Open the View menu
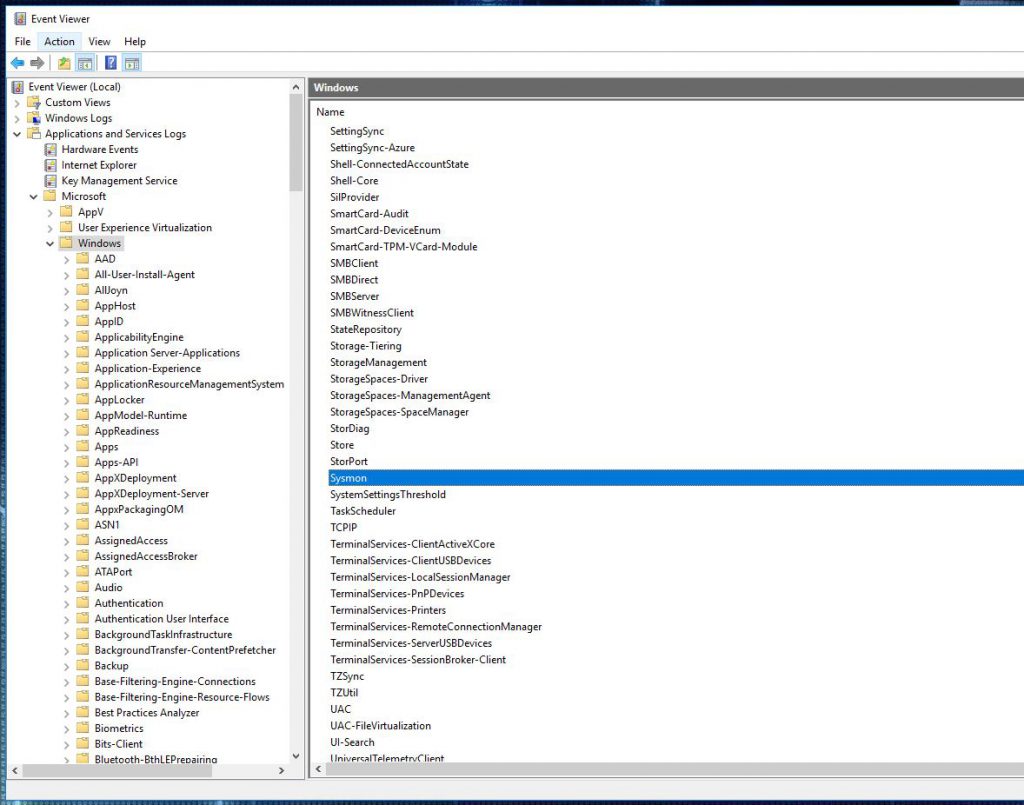The width and height of the screenshot is (1024, 805). pyautogui.click(x=99, y=41)
